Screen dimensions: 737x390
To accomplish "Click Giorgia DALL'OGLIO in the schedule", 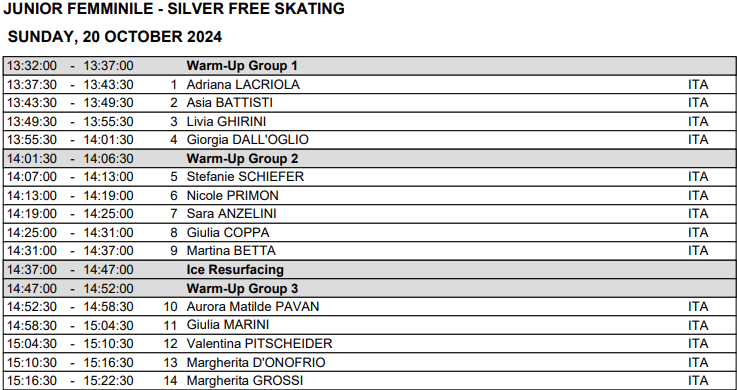I will click(x=247, y=140).
